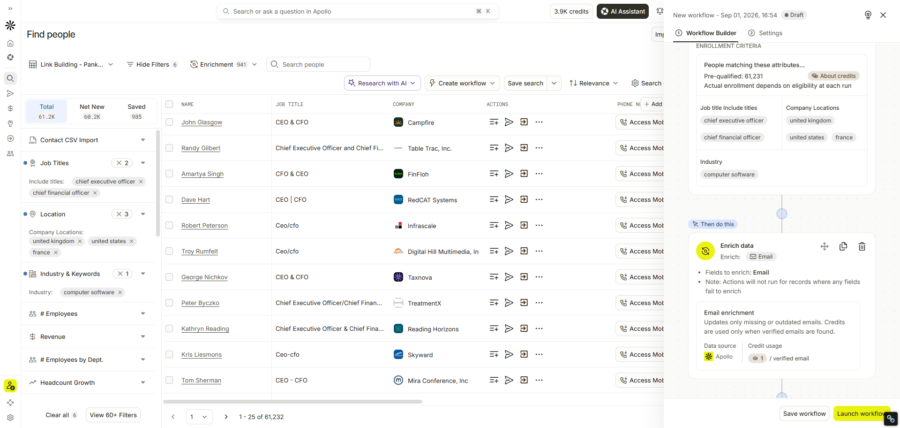The height and width of the screenshot is (428, 900).
Task: Click the Save search button
Action: click(525, 83)
